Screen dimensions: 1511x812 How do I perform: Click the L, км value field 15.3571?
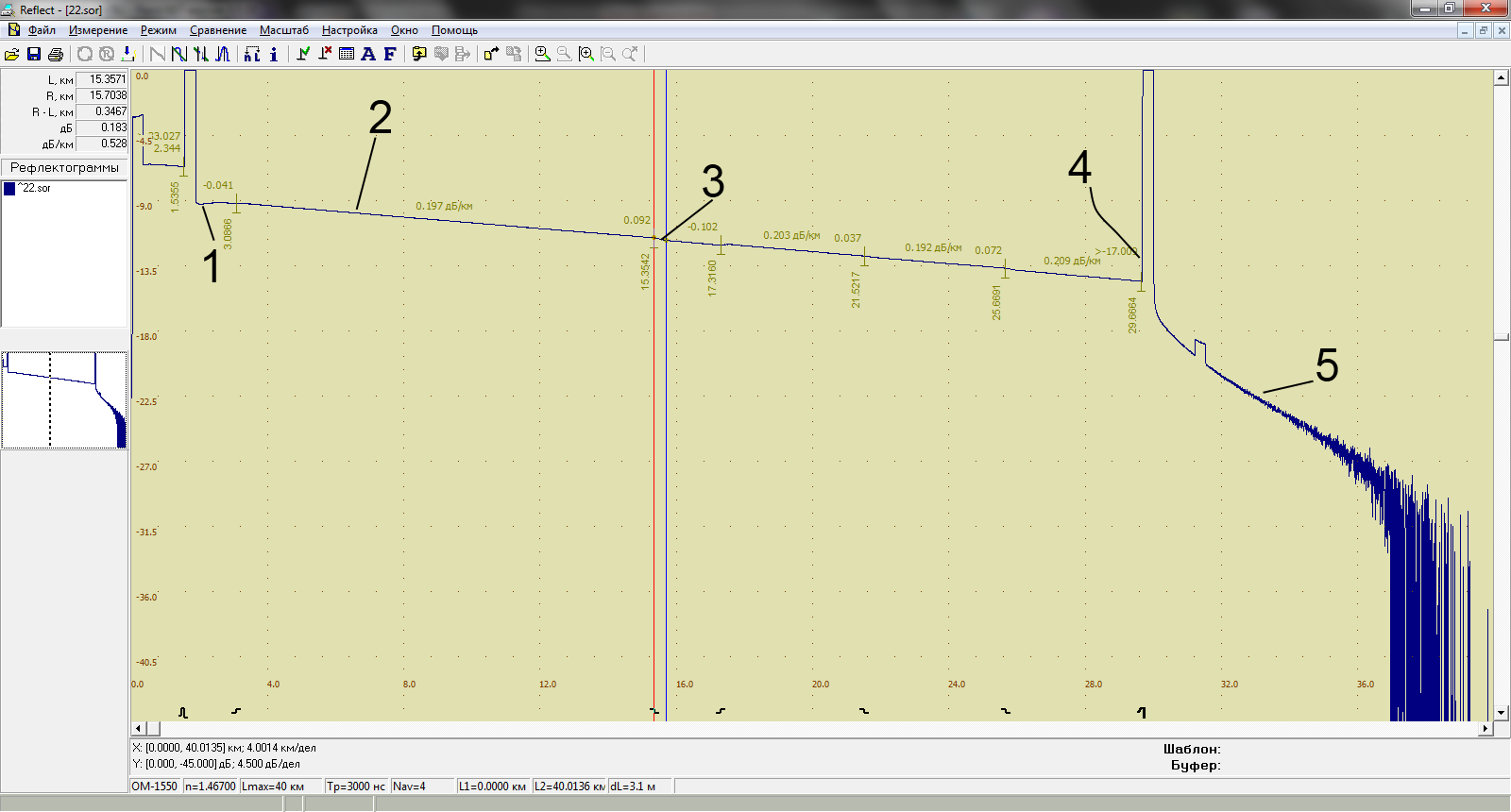[x=101, y=79]
